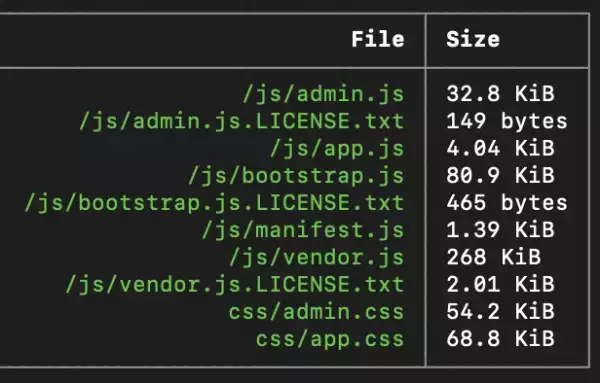Select the /js/admin.js file name

click(323, 95)
